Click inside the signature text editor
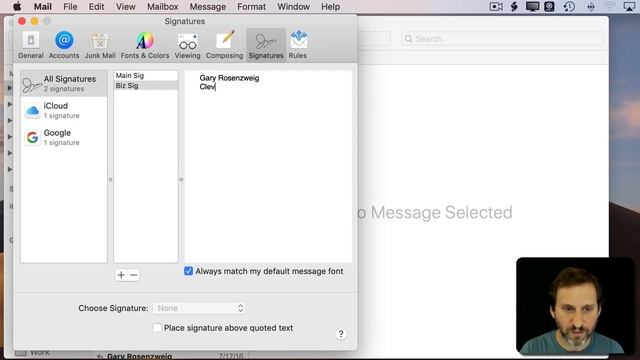640x360 pixels. [268, 167]
